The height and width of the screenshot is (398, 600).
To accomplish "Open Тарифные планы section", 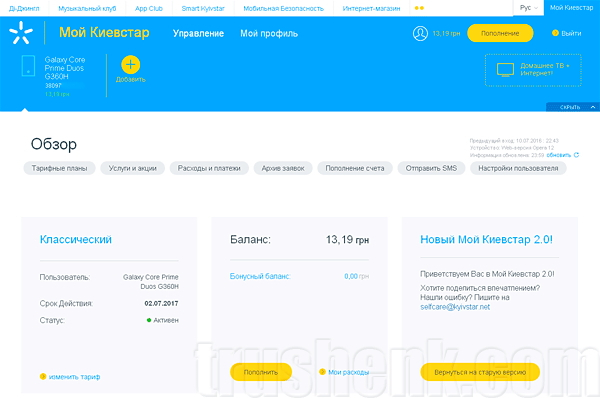I will 59,168.
